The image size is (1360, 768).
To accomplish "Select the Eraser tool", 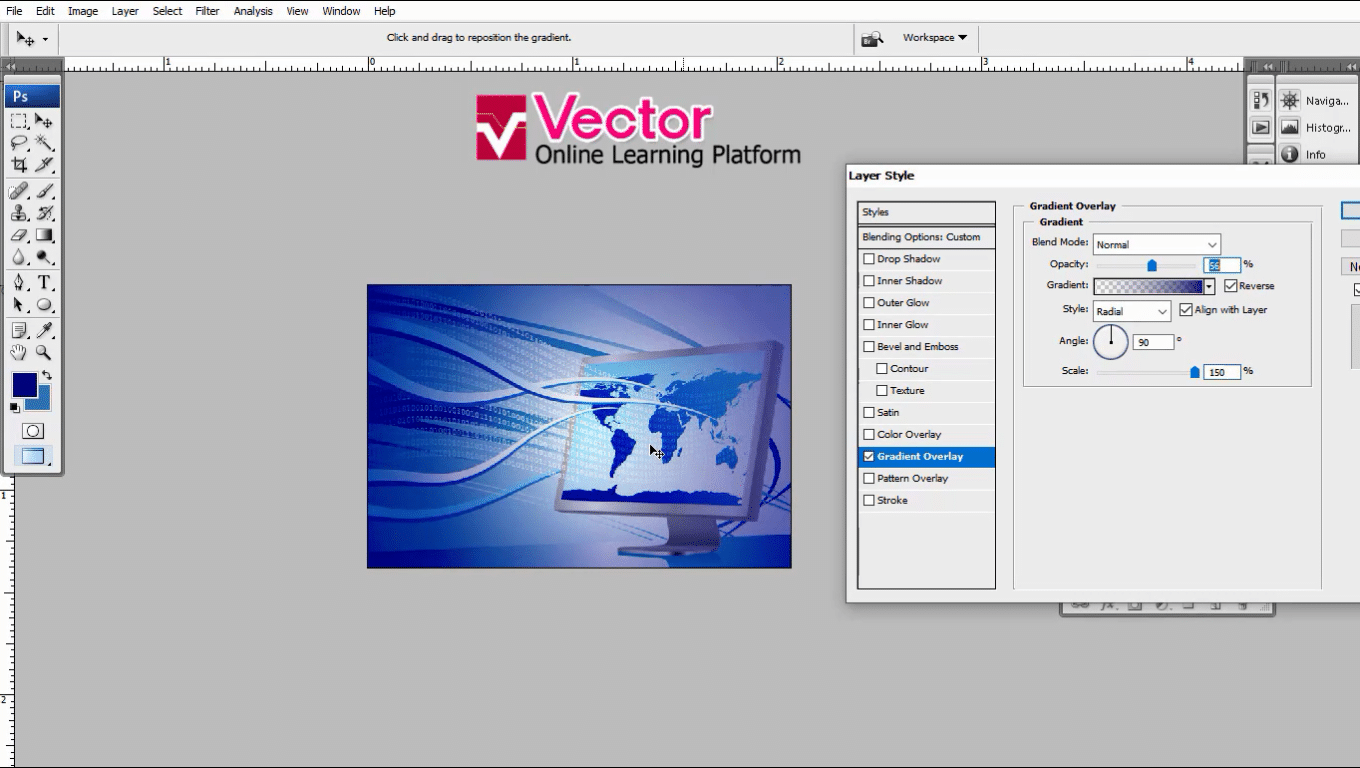I will pos(19,235).
